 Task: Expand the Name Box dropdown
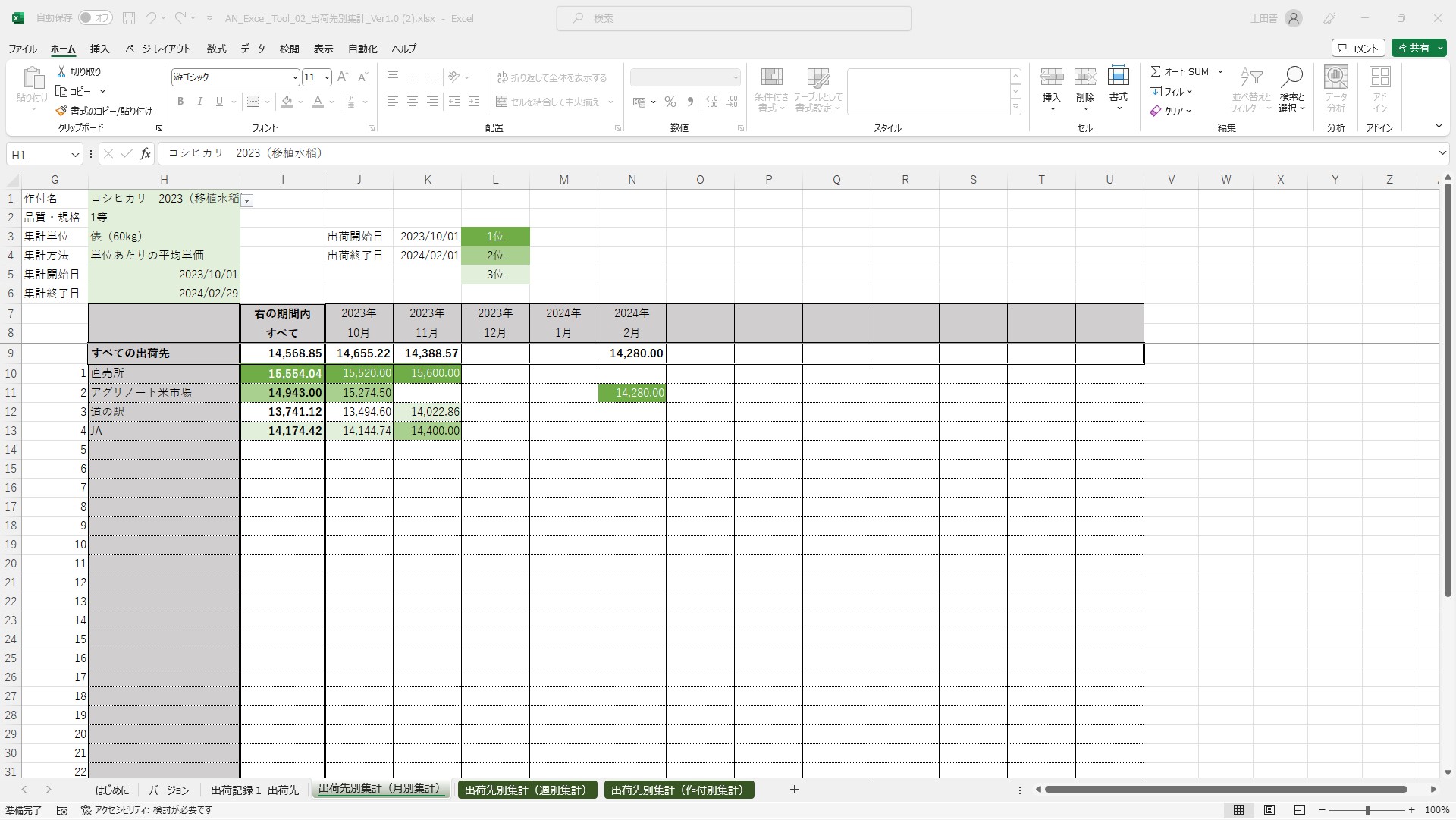coord(75,155)
